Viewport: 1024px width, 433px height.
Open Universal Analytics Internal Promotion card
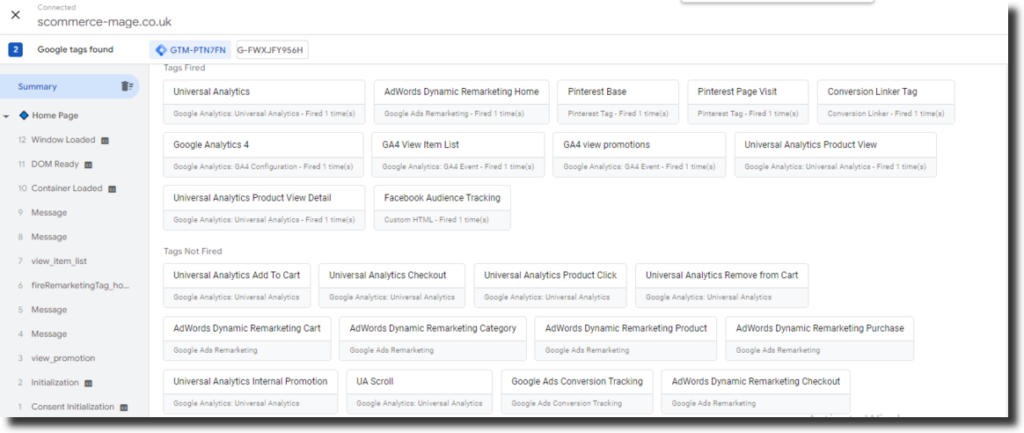pos(250,391)
